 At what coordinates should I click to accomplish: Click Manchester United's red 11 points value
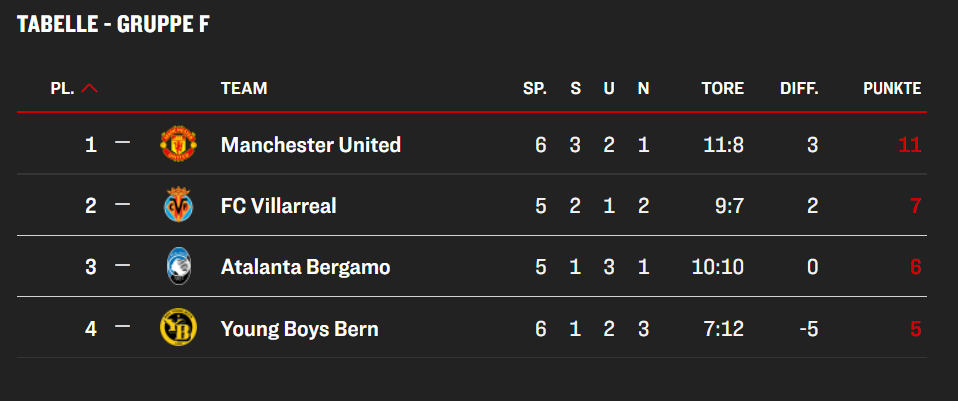pyautogui.click(x=910, y=145)
